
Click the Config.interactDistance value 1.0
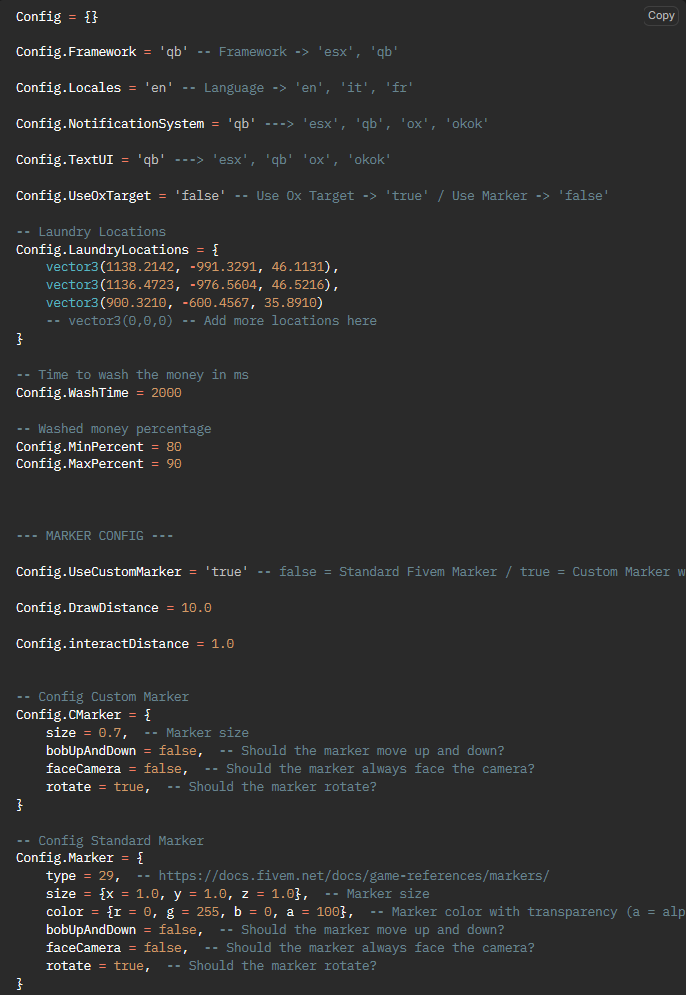(223, 643)
